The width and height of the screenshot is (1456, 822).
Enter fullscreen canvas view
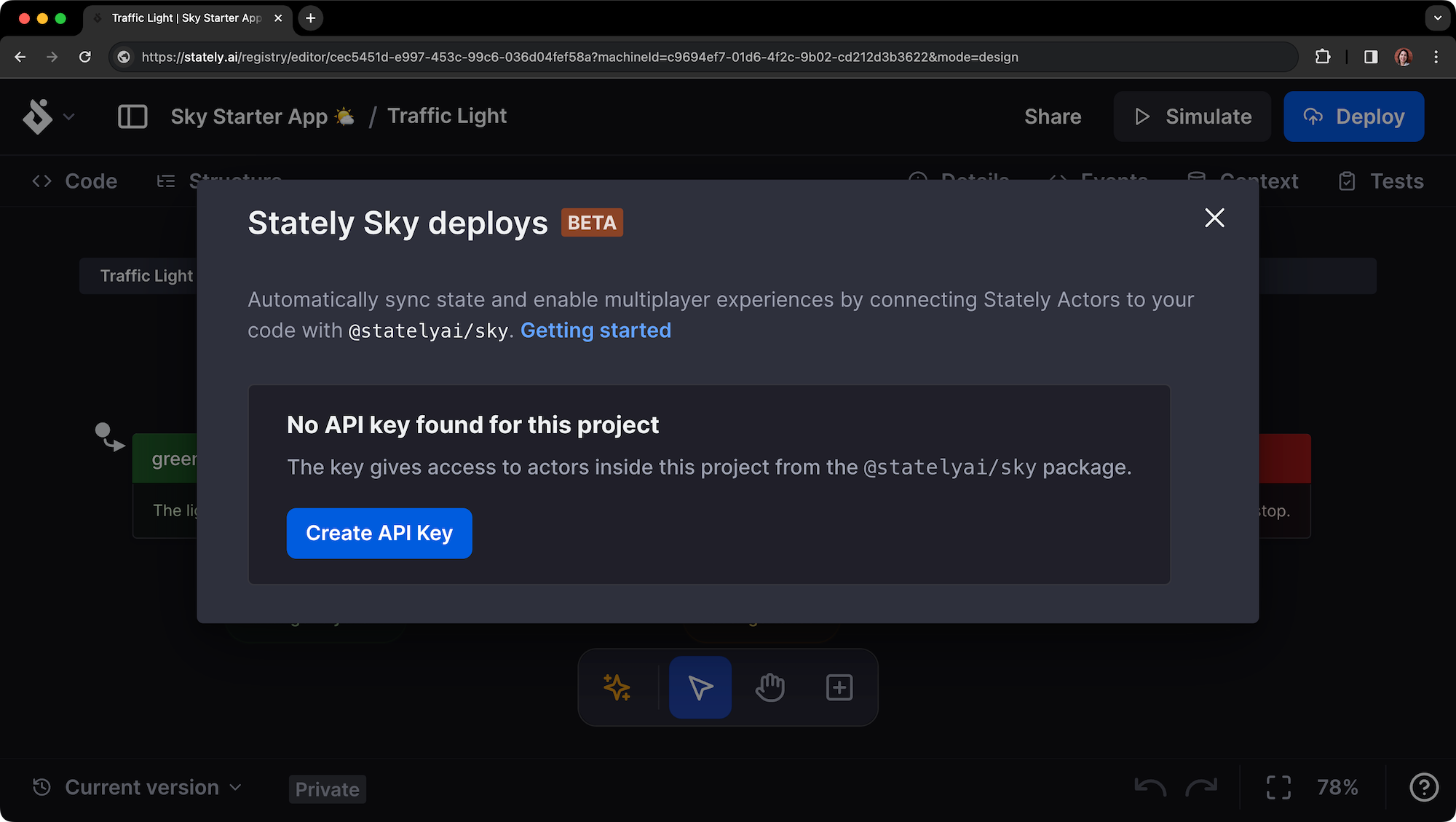pos(1278,787)
